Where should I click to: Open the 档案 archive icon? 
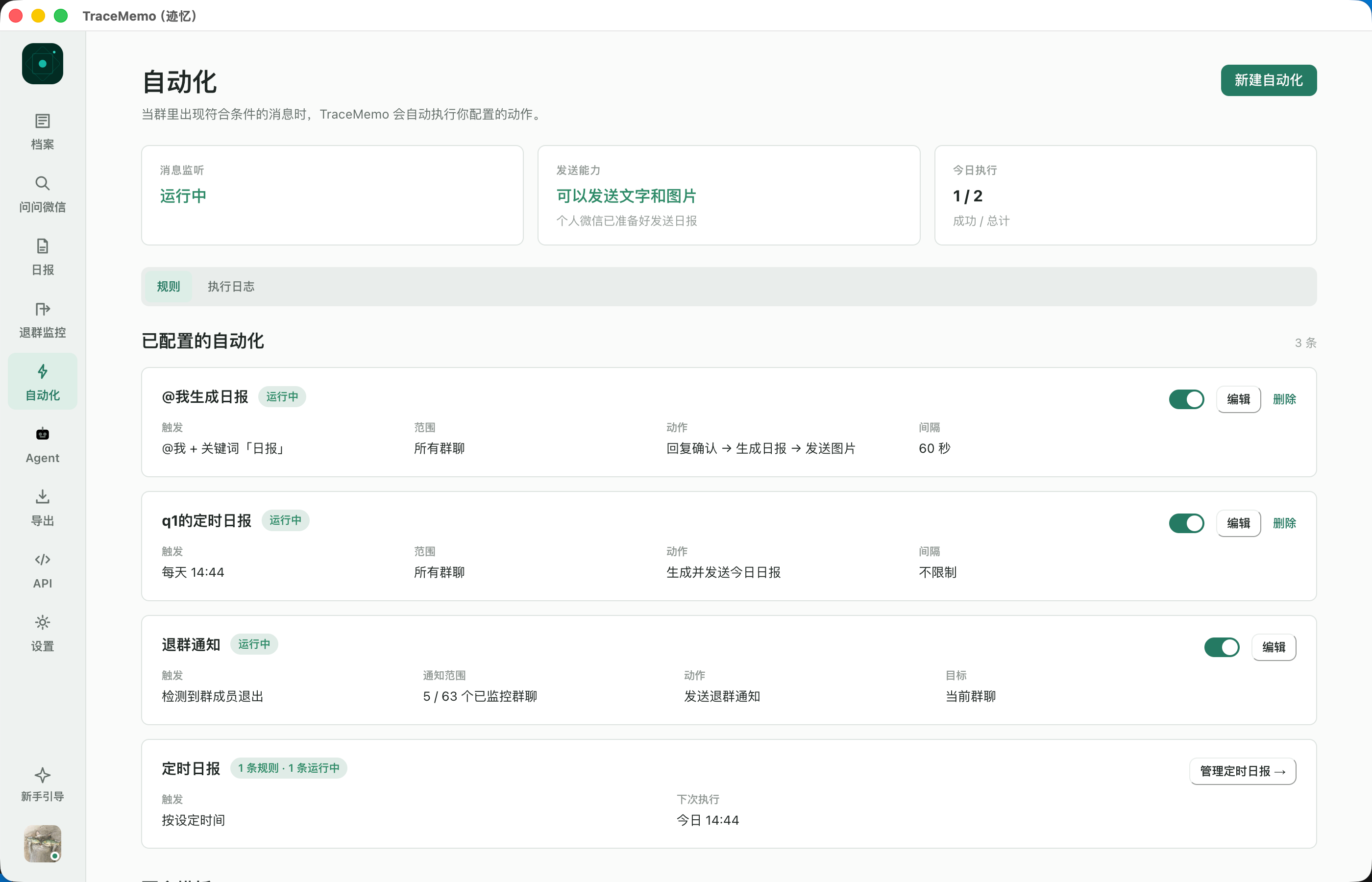[42, 121]
